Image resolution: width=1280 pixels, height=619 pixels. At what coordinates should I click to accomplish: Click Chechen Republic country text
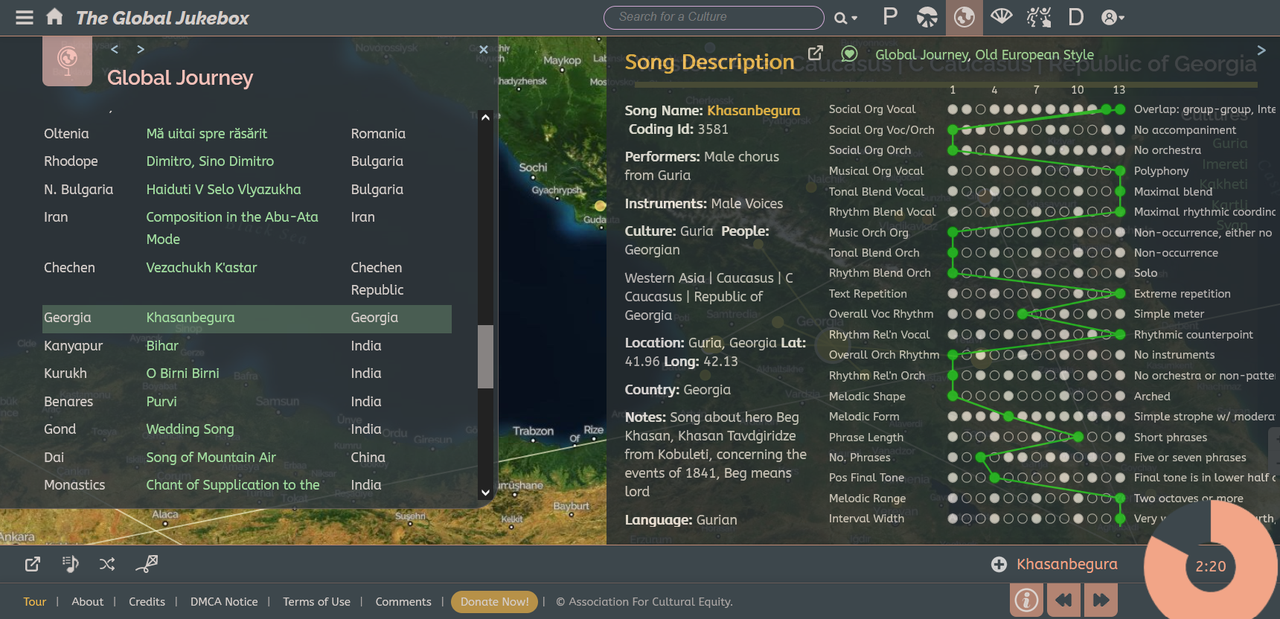tap(377, 279)
